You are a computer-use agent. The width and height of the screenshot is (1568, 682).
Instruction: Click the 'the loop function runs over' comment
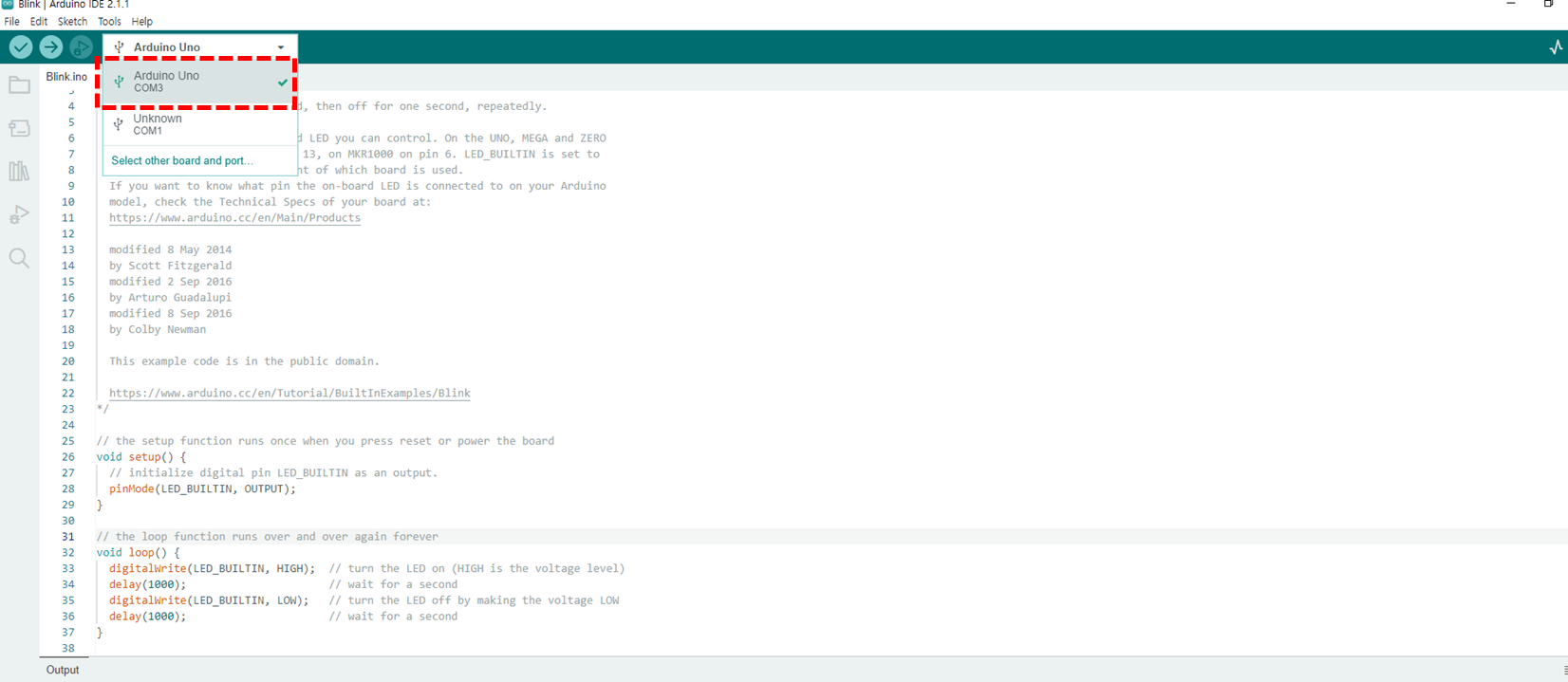[x=267, y=536]
